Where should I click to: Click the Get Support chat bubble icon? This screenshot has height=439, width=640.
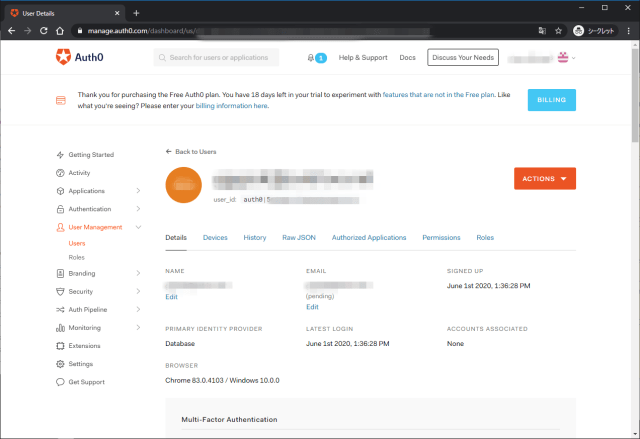(60, 382)
